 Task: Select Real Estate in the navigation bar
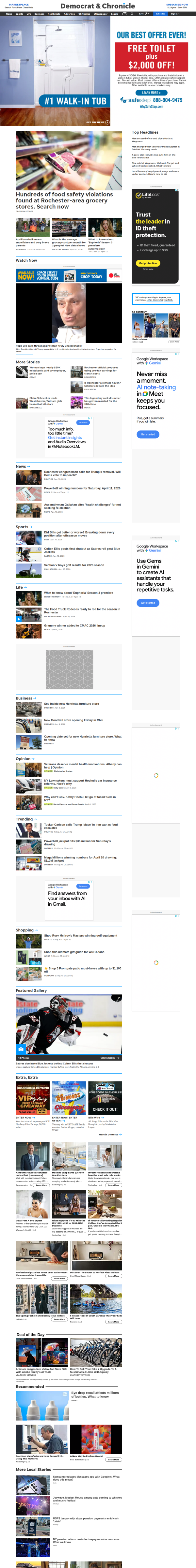point(54,13)
